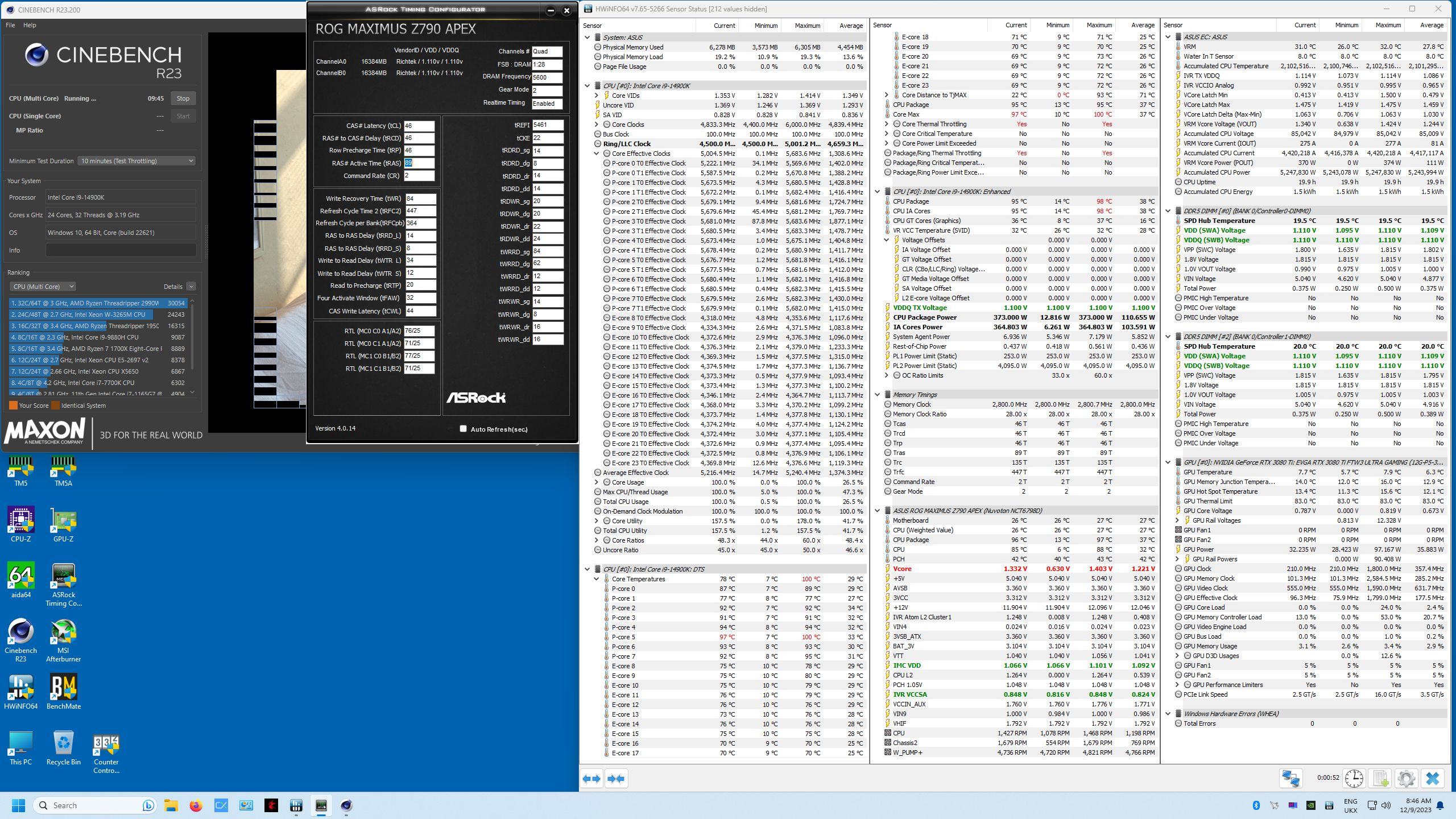The image size is (1456, 819).
Task: Stop the running Multi Core test
Action: tap(183, 98)
